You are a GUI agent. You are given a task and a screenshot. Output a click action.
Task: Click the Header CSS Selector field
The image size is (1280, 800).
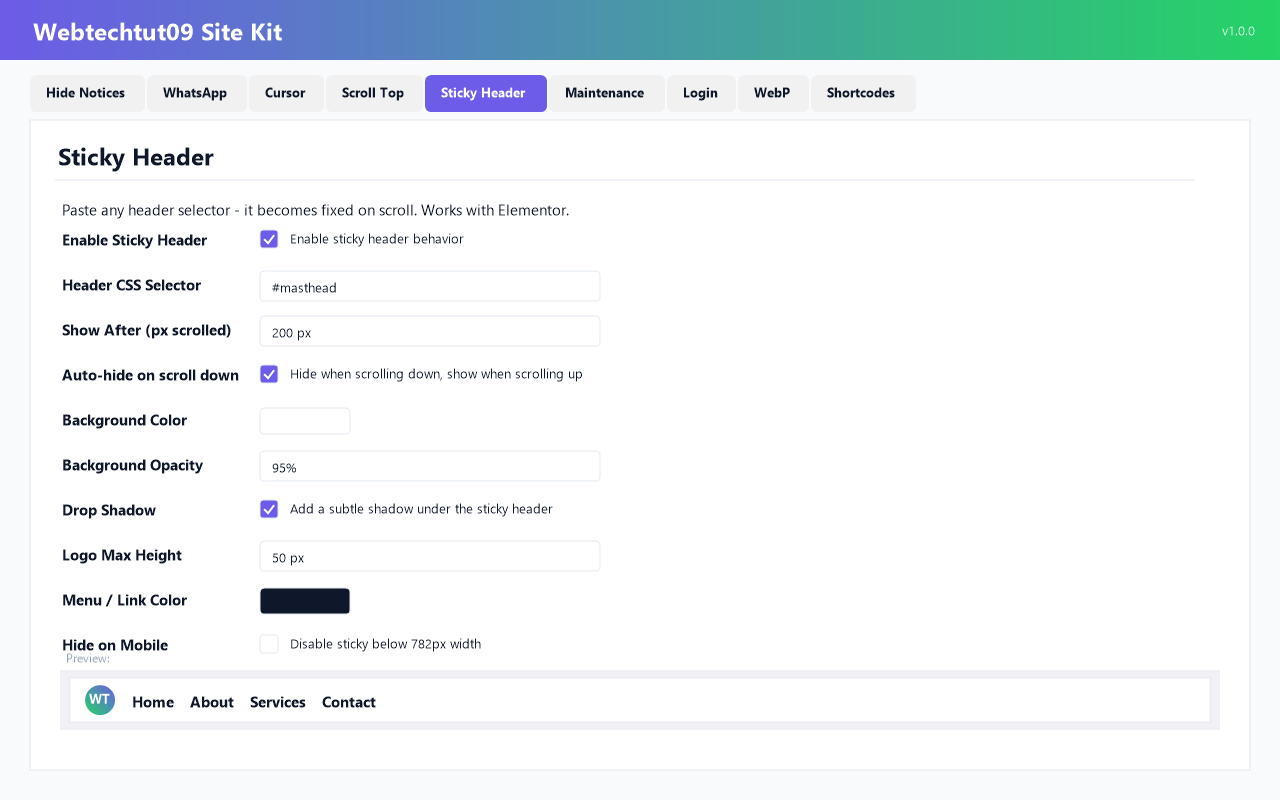430,286
